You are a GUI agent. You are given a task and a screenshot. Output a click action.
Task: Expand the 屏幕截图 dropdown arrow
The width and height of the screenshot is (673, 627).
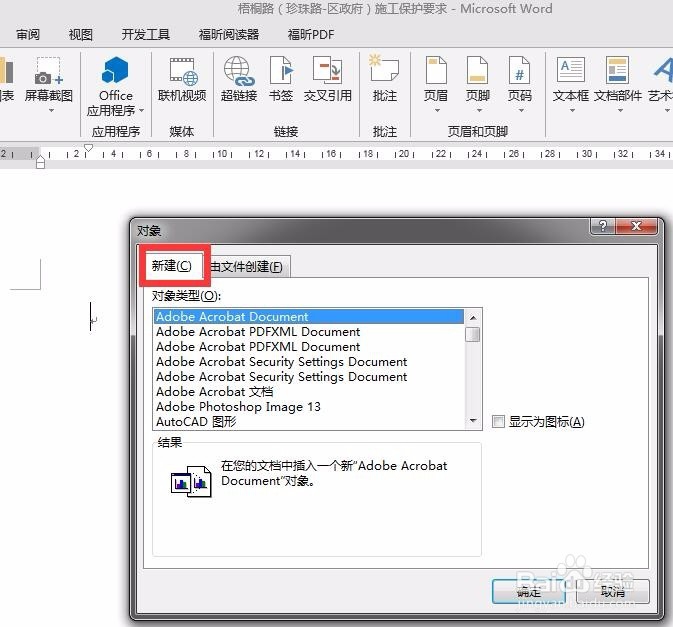coord(52,111)
